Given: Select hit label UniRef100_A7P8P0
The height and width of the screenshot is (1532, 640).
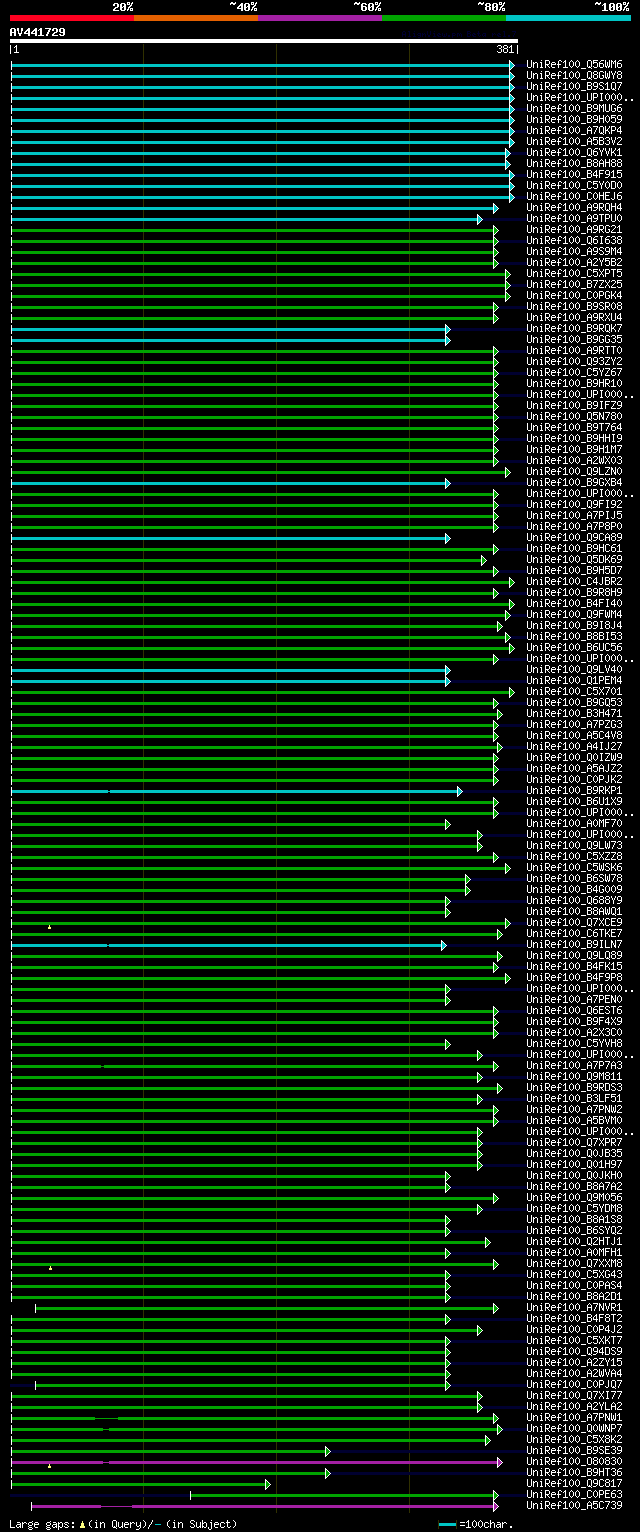Looking at the screenshot, I should click(x=574, y=527).
